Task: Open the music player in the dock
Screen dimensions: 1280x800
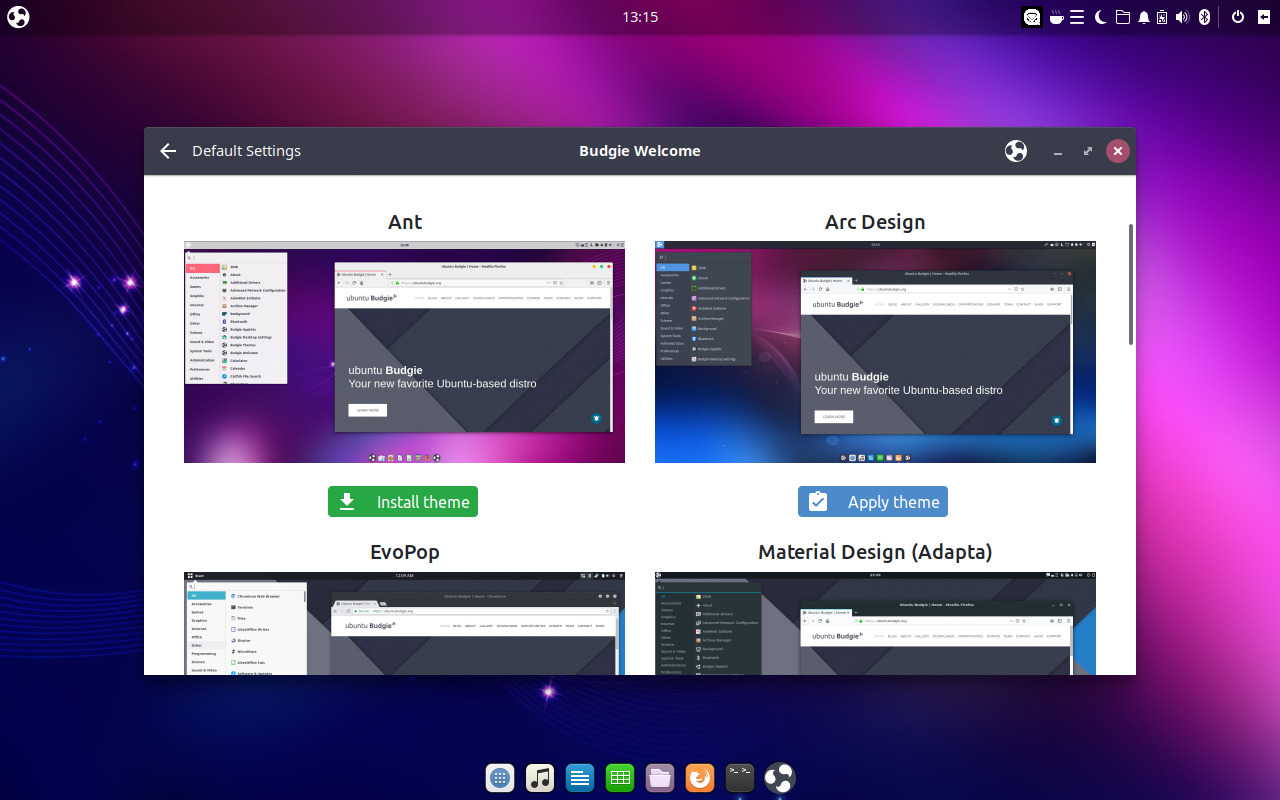Action: (x=540, y=777)
